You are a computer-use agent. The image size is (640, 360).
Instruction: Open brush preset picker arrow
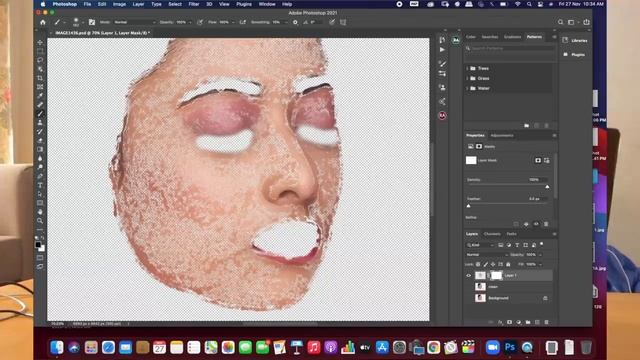(82, 22)
